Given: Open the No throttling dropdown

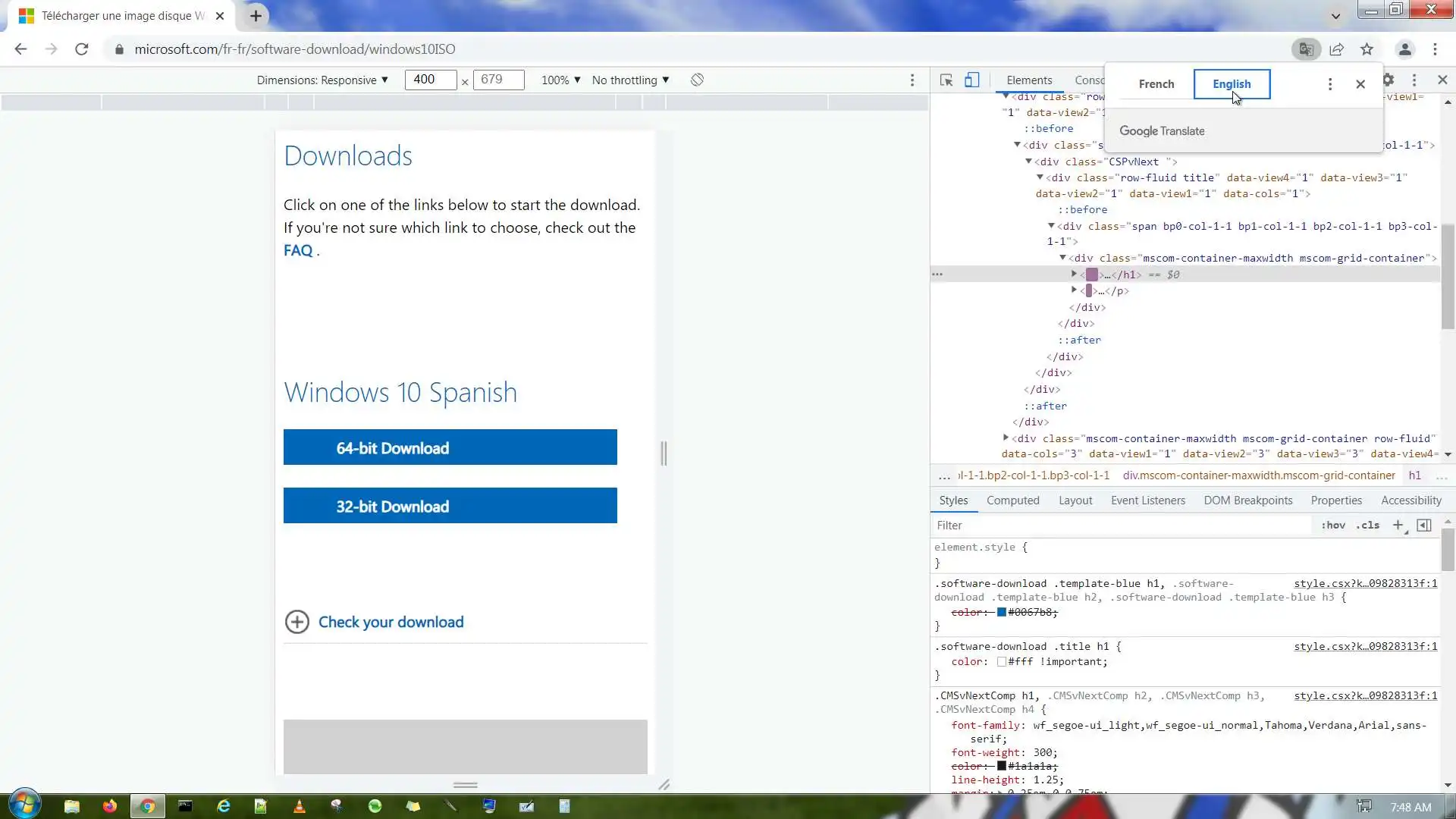Looking at the screenshot, I should coord(630,80).
